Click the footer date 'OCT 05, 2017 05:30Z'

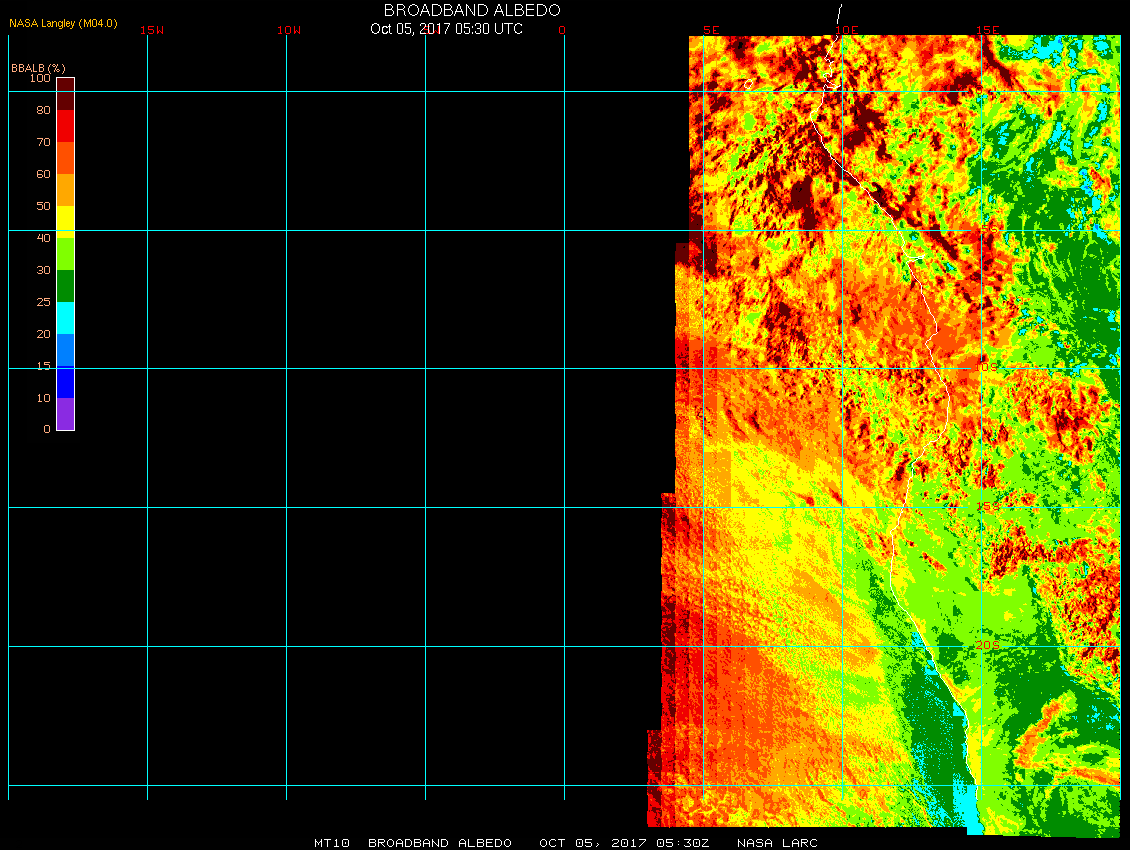point(624,843)
